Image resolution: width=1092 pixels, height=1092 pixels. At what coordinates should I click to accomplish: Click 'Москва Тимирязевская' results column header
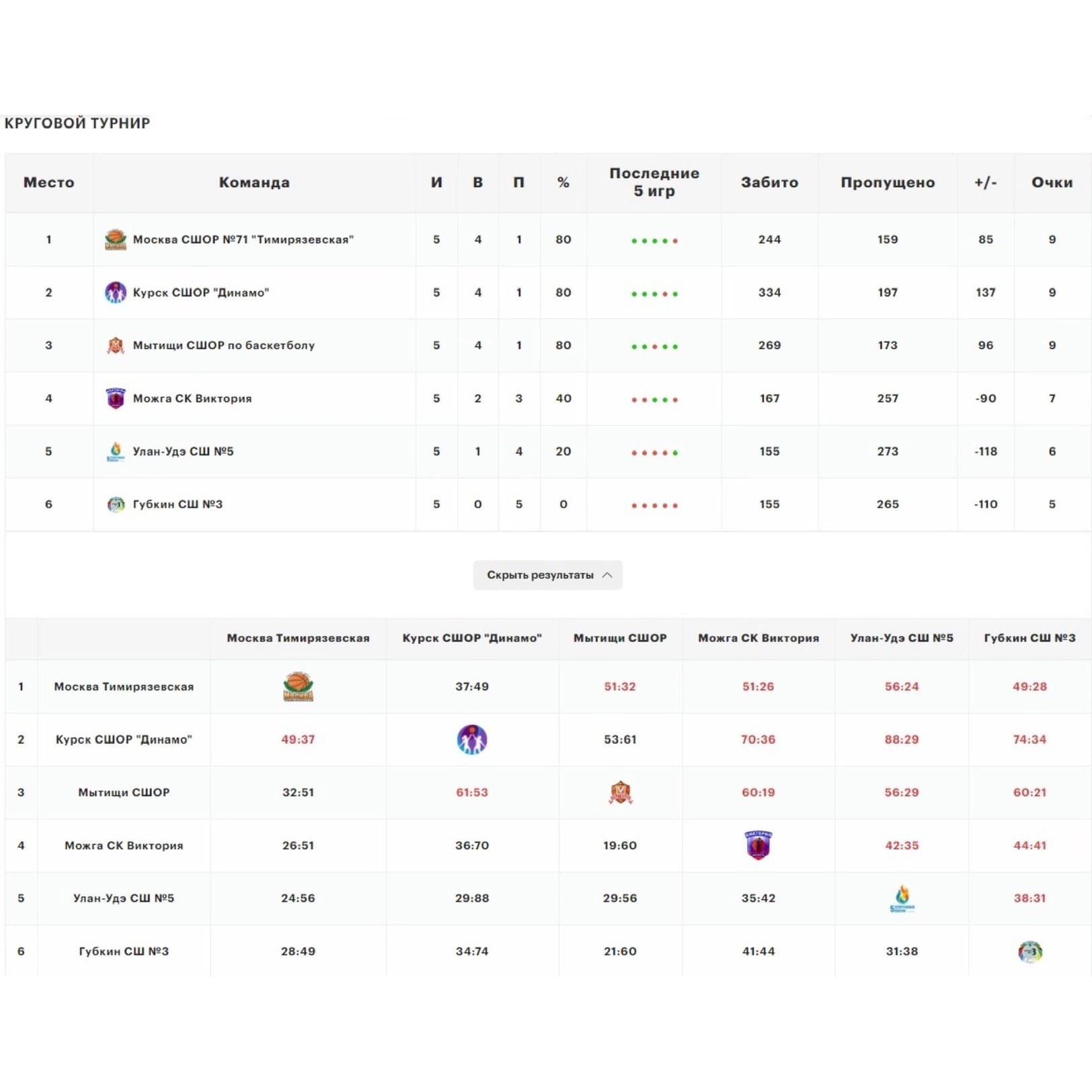point(298,638)
